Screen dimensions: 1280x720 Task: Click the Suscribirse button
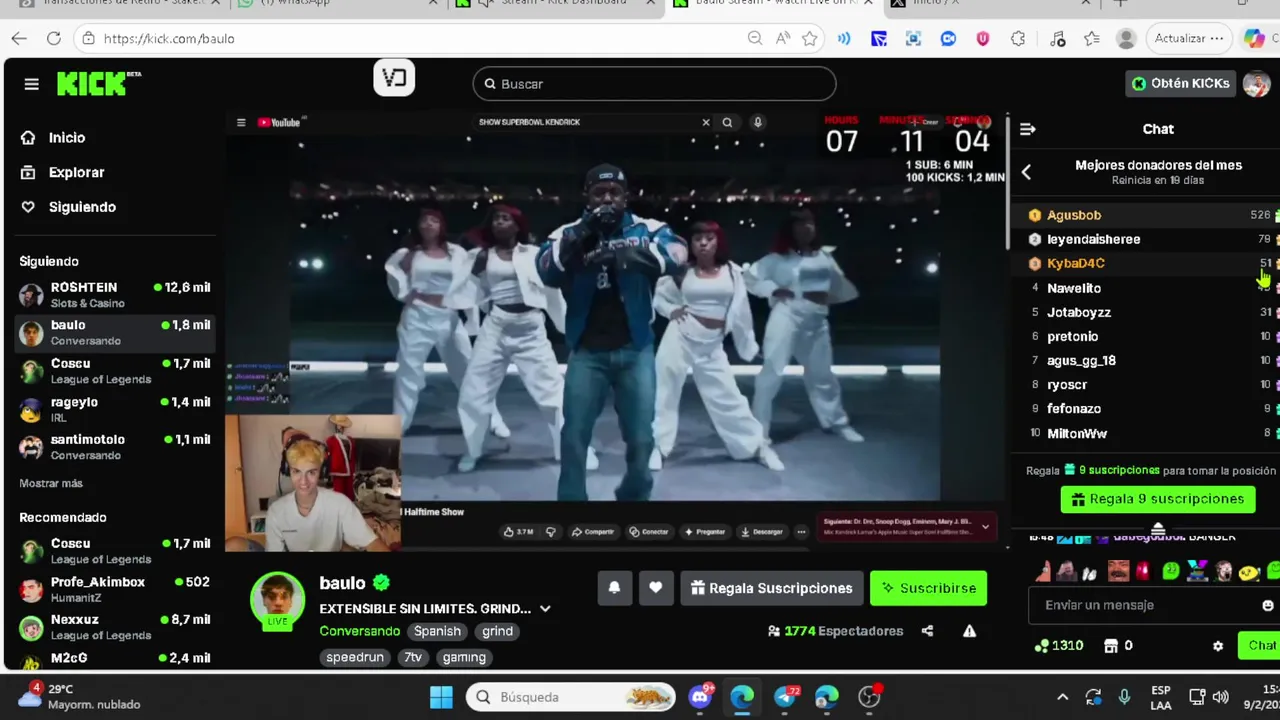point(929,588)
